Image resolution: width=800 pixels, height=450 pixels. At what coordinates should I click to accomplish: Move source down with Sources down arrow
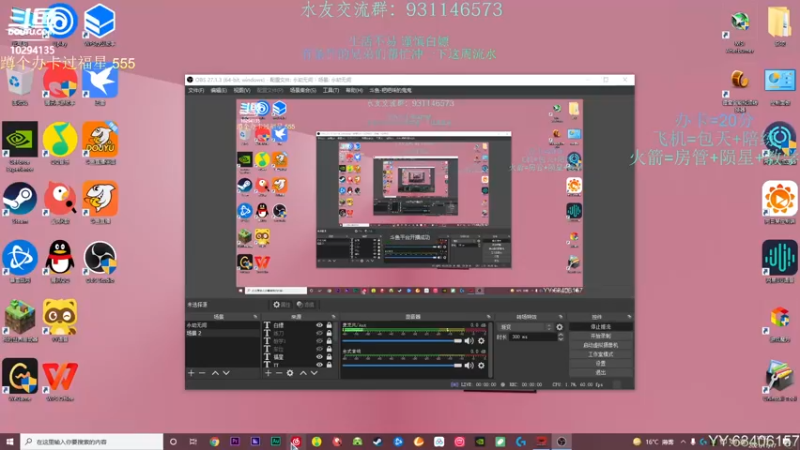[314, 373]
